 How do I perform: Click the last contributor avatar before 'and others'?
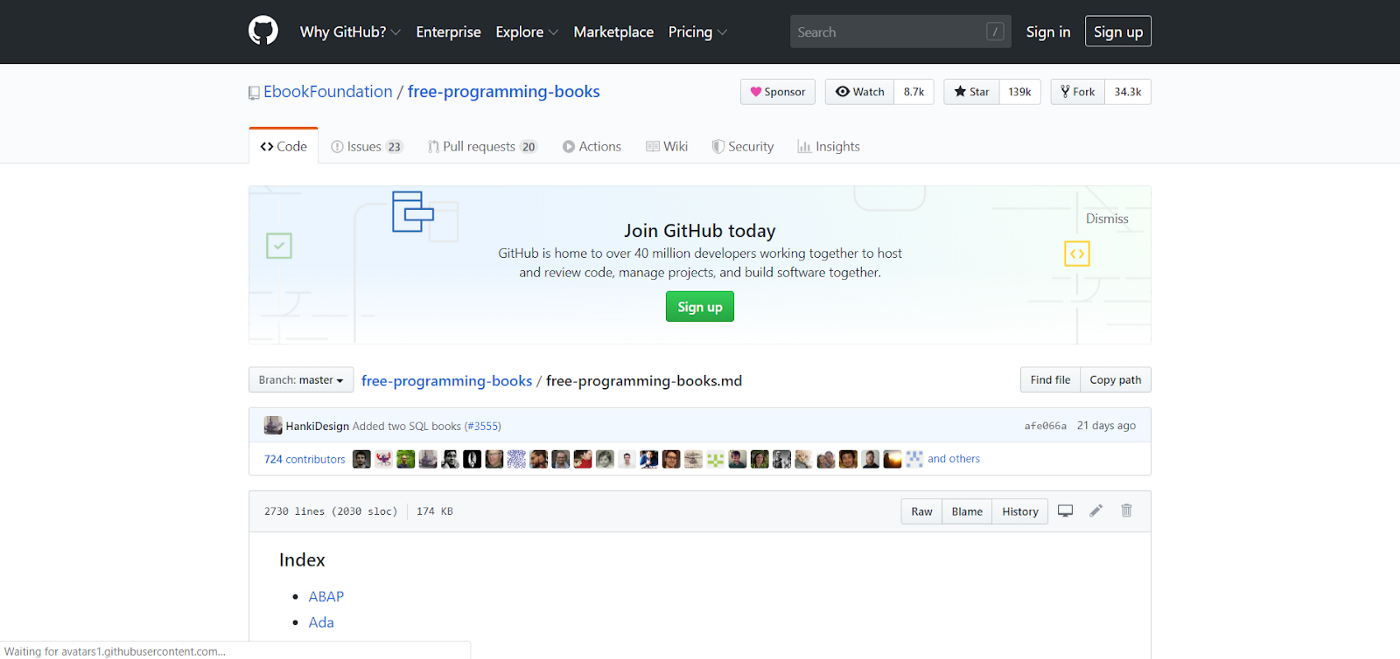(914, 459)
